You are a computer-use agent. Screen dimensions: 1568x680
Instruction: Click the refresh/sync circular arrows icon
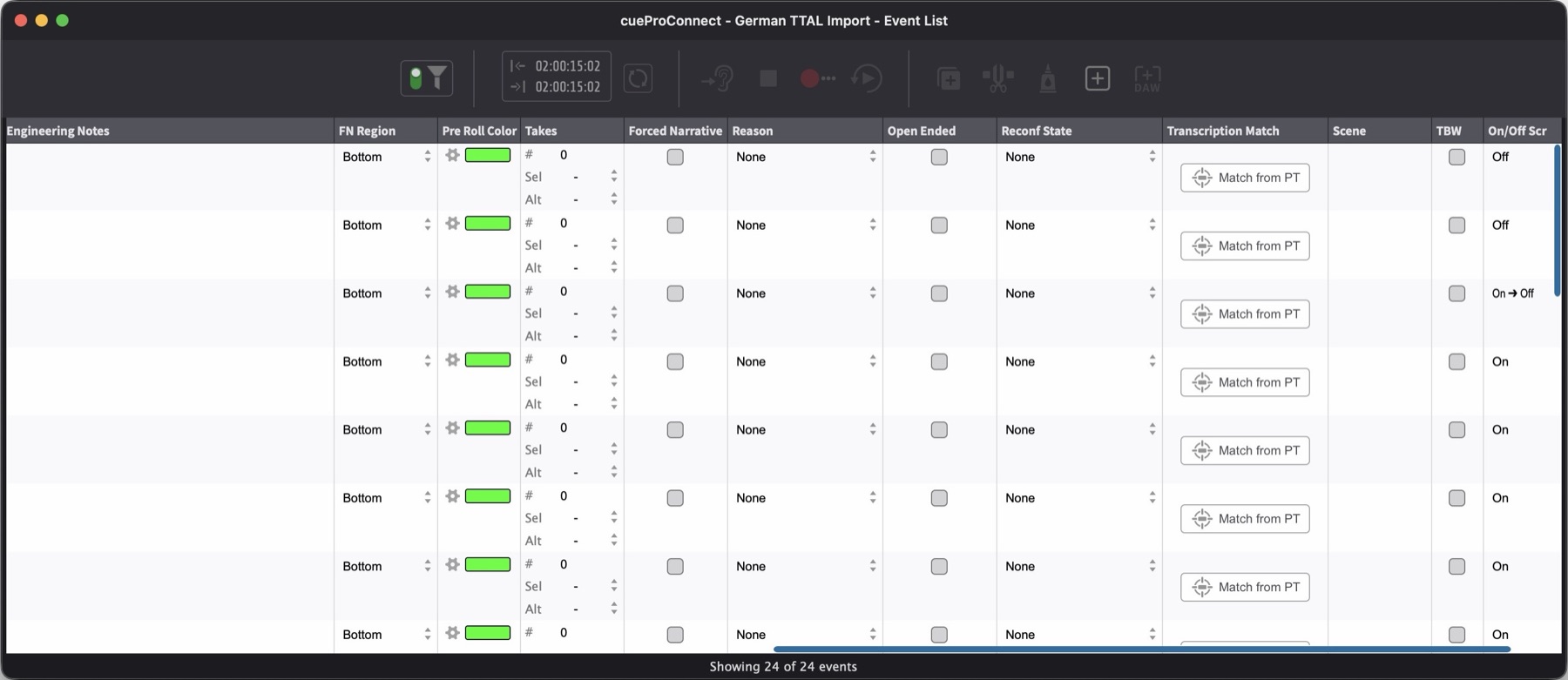tap(639, 78)
